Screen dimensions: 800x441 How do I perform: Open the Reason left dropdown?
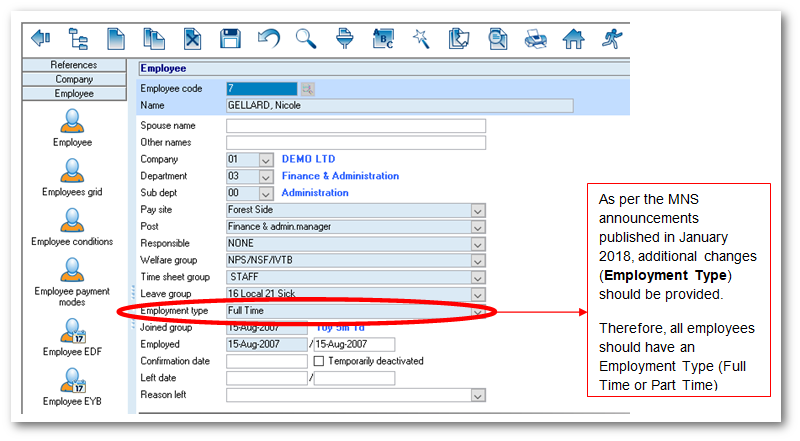pyautogui.click(x=478, y=395)
